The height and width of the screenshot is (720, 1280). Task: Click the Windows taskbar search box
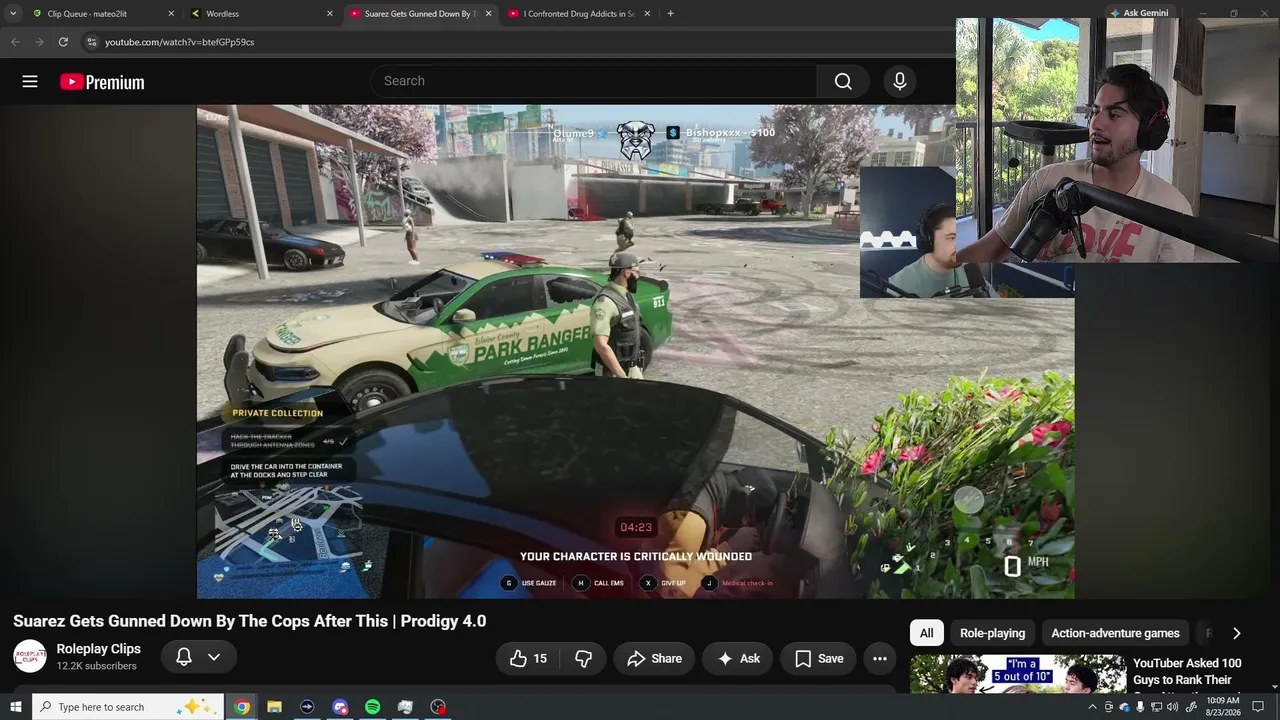coord(128,707)
